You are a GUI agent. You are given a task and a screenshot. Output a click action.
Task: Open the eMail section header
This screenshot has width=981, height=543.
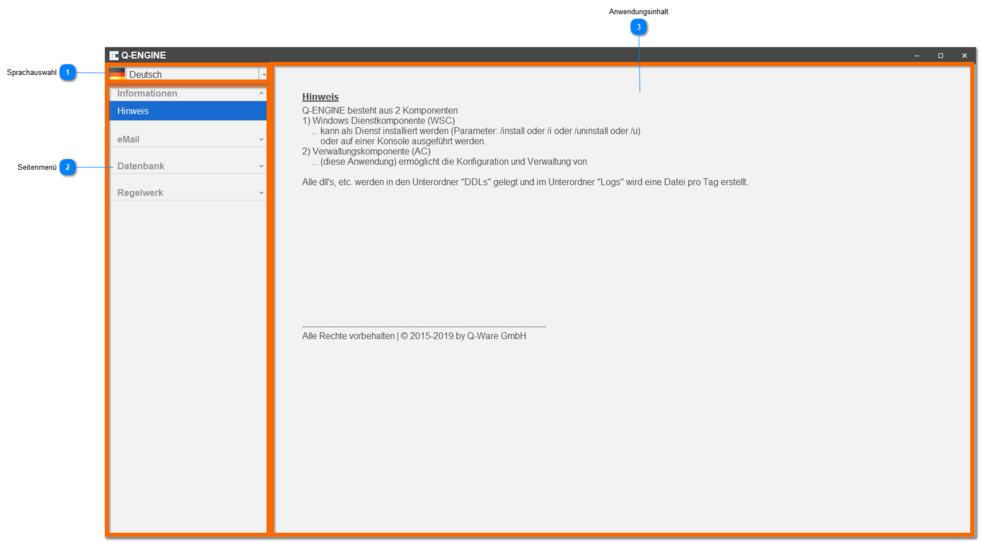(x=188, y=140)
